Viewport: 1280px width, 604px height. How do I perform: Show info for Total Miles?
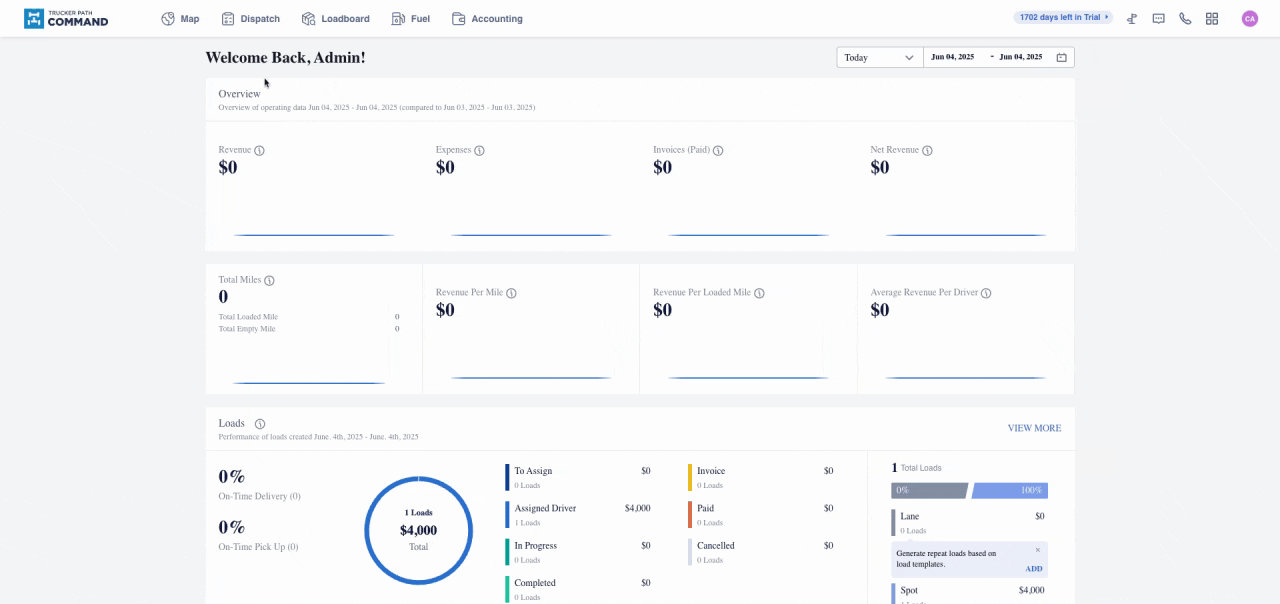[269, 281]
